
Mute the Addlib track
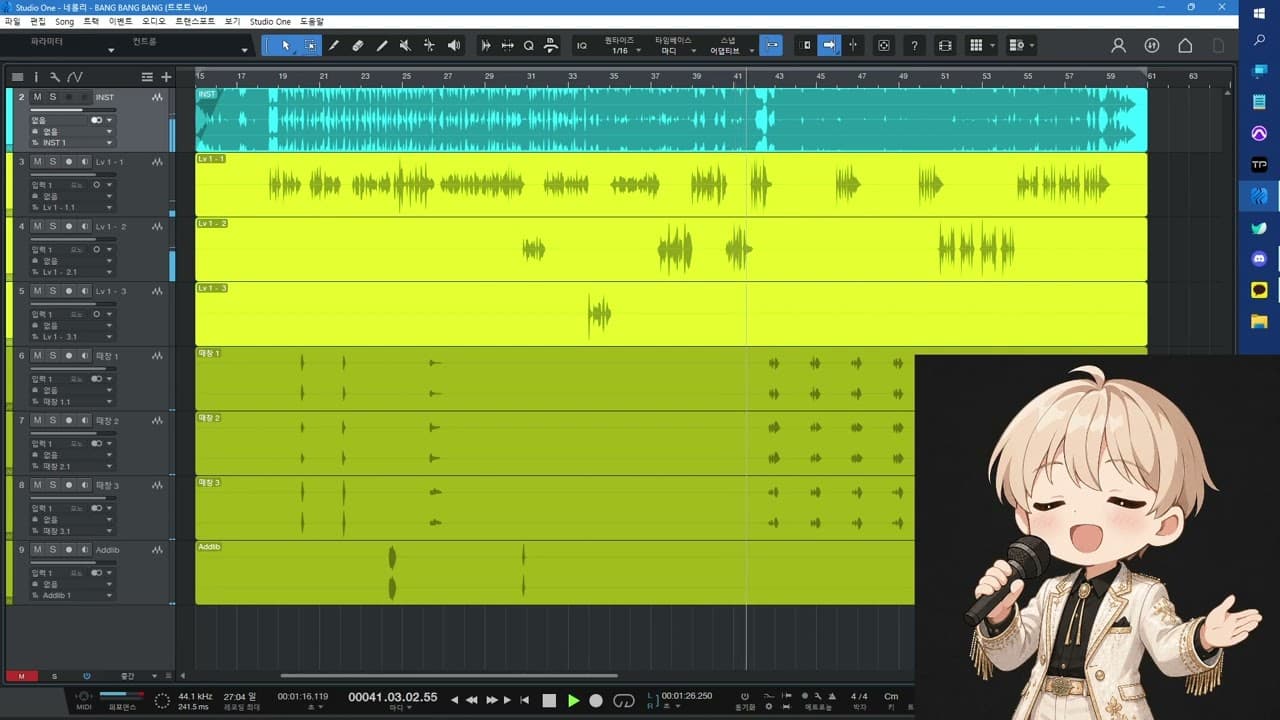[37, 549]
